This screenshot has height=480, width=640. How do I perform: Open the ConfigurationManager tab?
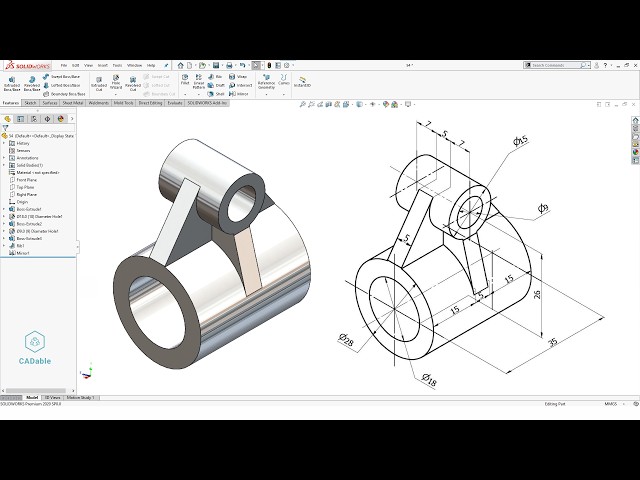tap(34, 119)
